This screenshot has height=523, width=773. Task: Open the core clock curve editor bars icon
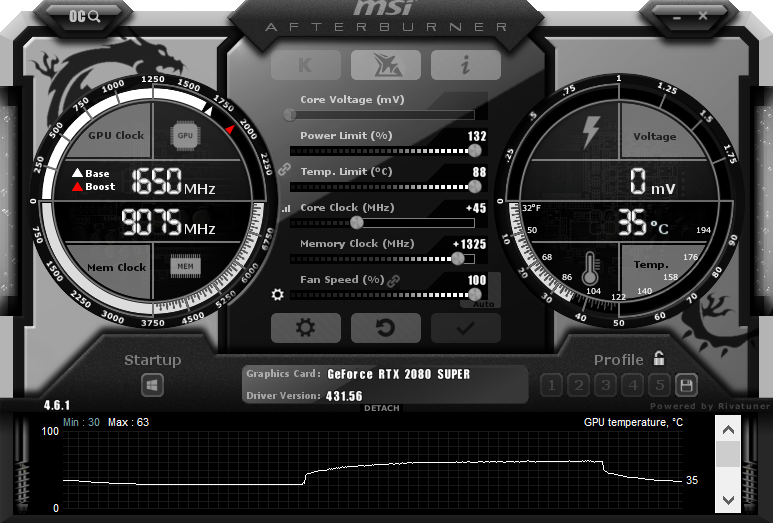tap(285, 209)
